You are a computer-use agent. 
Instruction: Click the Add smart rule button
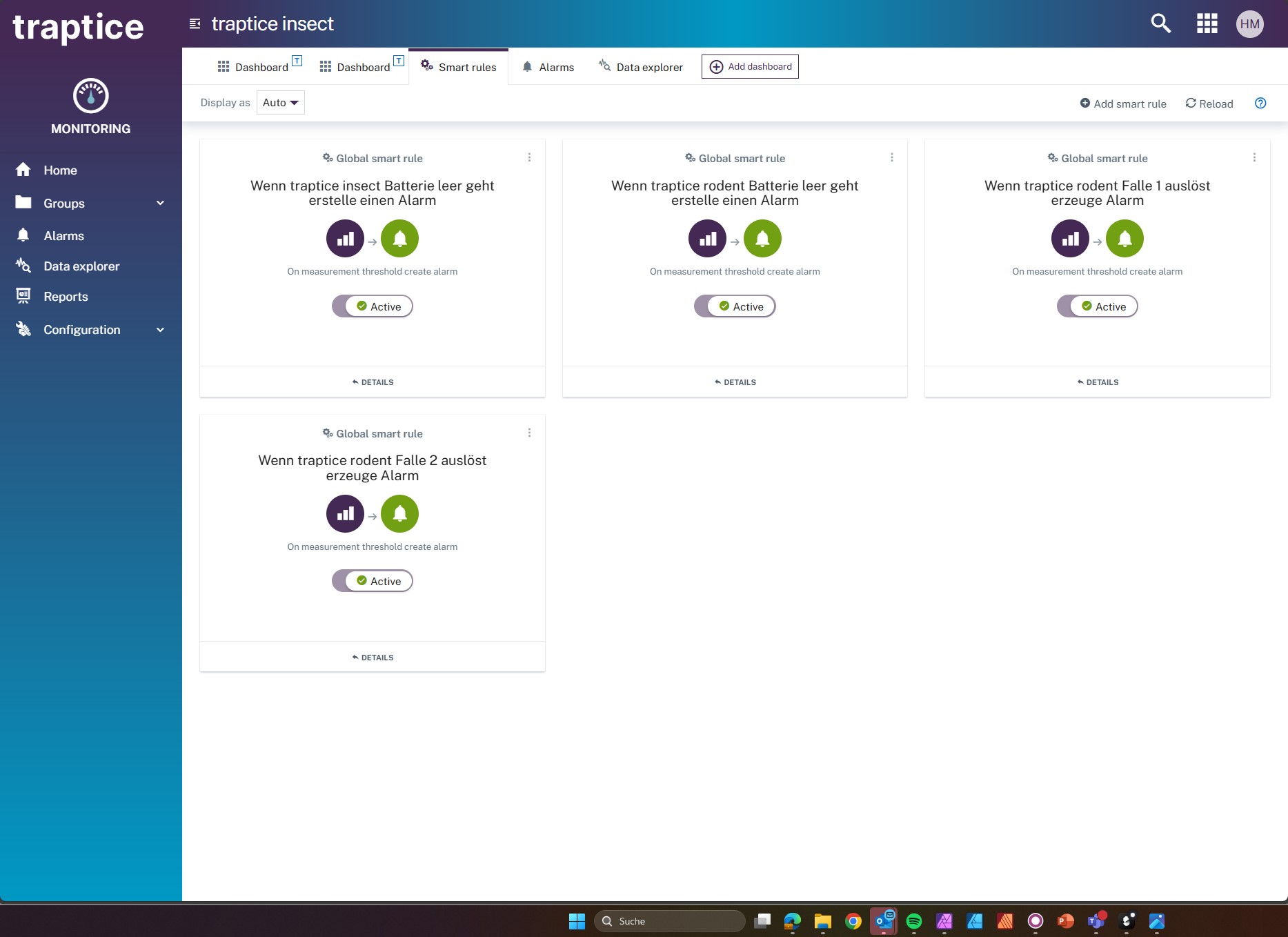1122,103
